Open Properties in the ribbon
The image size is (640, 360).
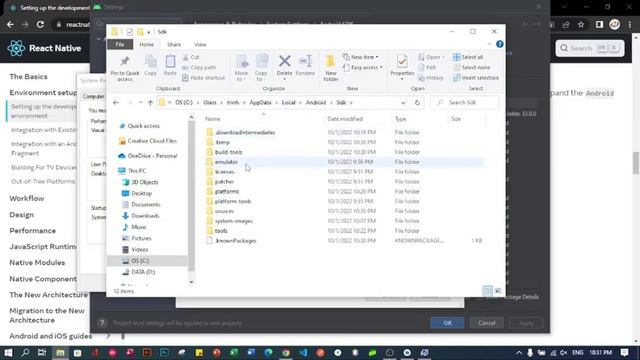point(402,67)
